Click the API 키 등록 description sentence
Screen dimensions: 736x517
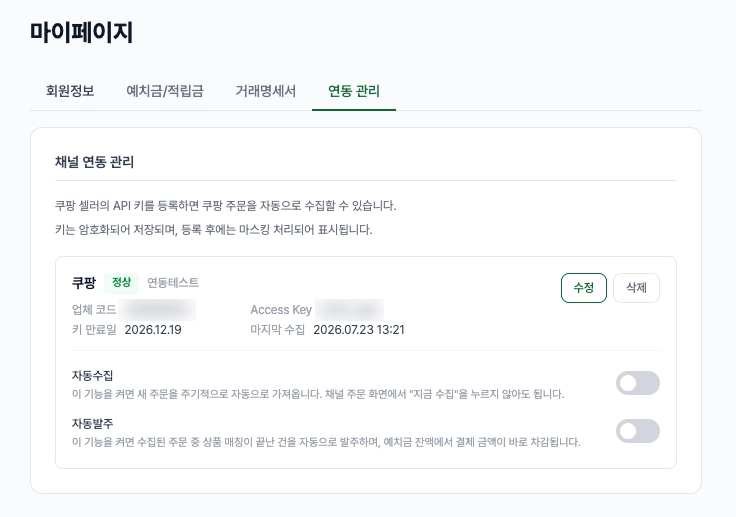click(x=225, y=206)
